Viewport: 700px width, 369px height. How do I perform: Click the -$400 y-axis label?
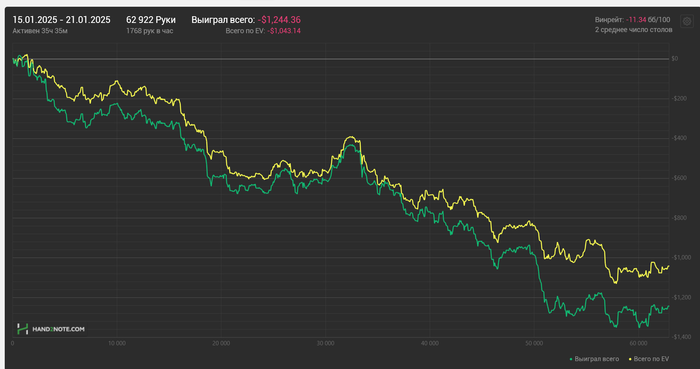(679, 138)
